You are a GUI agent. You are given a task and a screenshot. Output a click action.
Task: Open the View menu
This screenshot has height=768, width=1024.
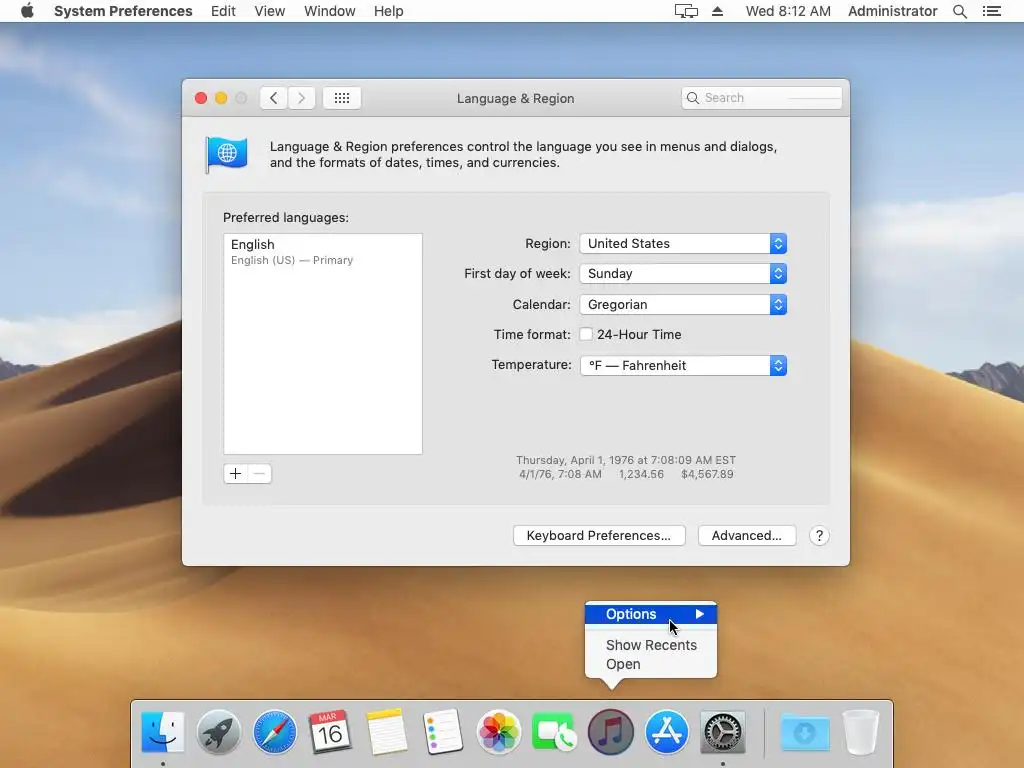tap(270, 11)
